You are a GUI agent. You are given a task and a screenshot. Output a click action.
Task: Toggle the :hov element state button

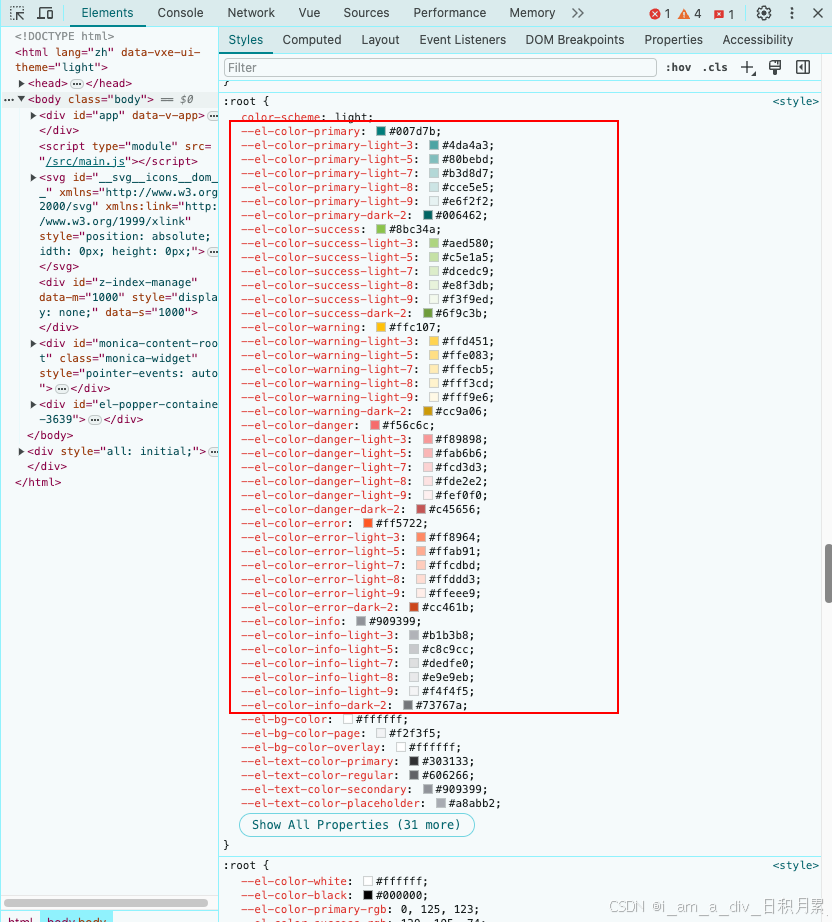coord(679,68)
